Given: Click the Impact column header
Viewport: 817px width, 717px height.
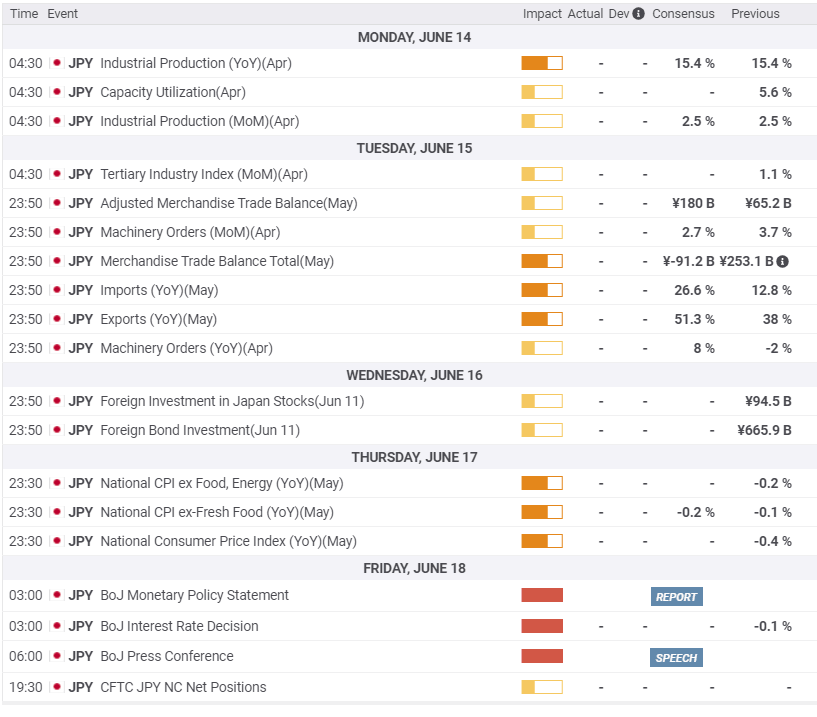Looking at the screenshot, I should [542, 14].
